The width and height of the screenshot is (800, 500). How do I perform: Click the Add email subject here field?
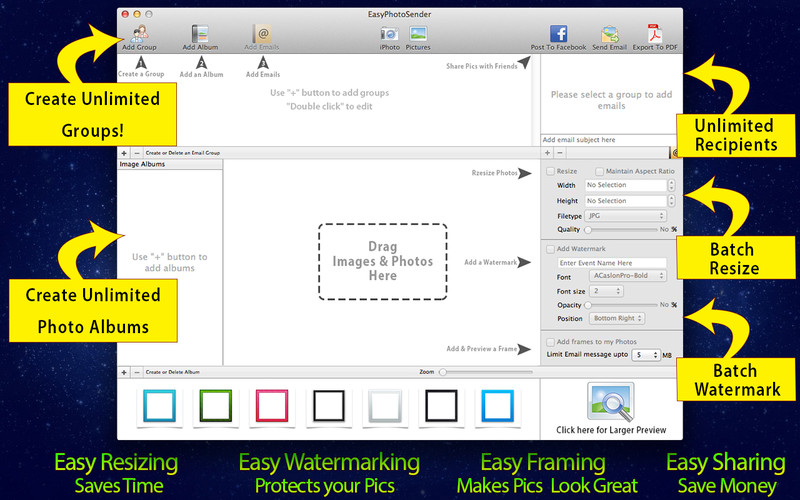(608, 140)
